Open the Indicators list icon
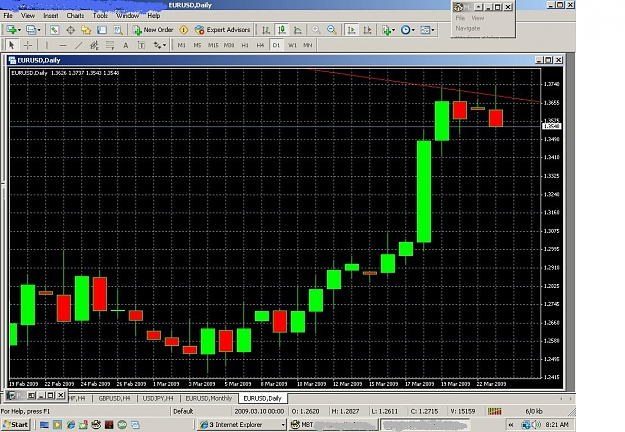Screen dimensions: 625x432 [x=386, y=30]
